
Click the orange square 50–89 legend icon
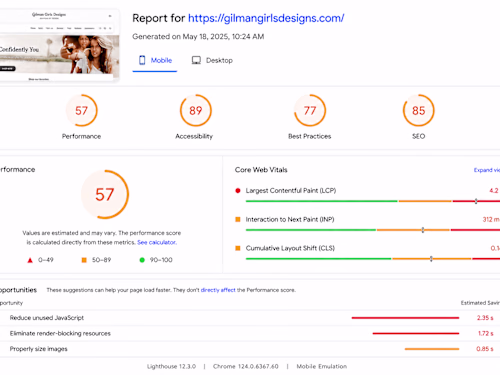(x=84, y=260)
